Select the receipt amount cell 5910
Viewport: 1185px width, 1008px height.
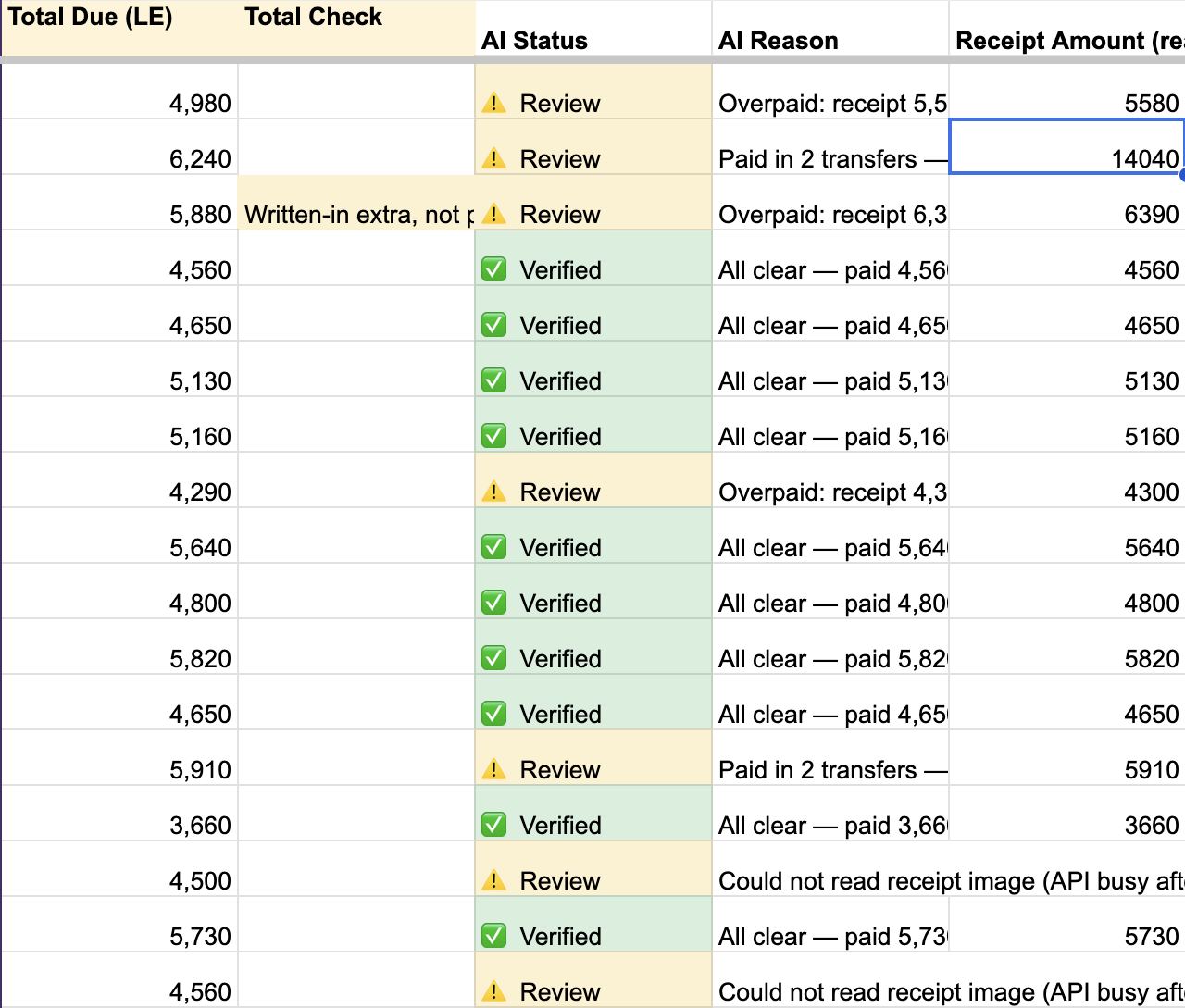tap(1067, 758)
